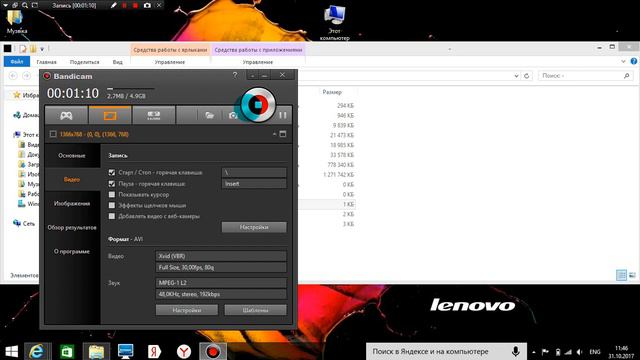The height and width of the screenshot is (360, 640).
Task: Select Сеть in Explorer navigation pane
Action: pyautogui.click(x=24, y=223)
